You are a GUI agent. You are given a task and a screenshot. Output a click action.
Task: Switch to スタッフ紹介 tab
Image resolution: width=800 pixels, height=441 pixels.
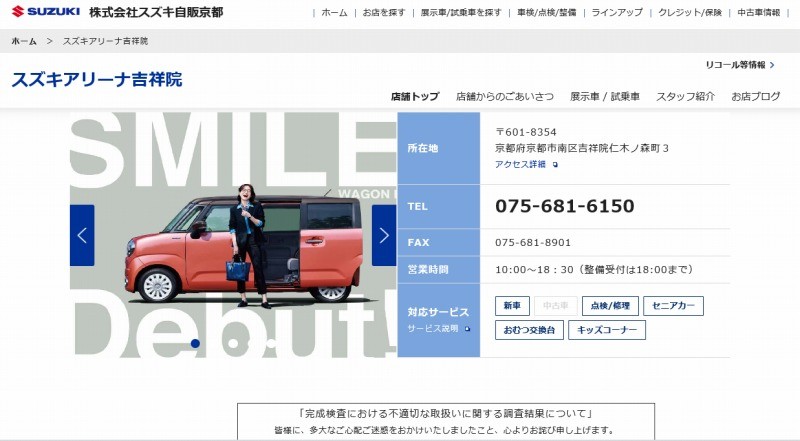(x=685, y=96)
